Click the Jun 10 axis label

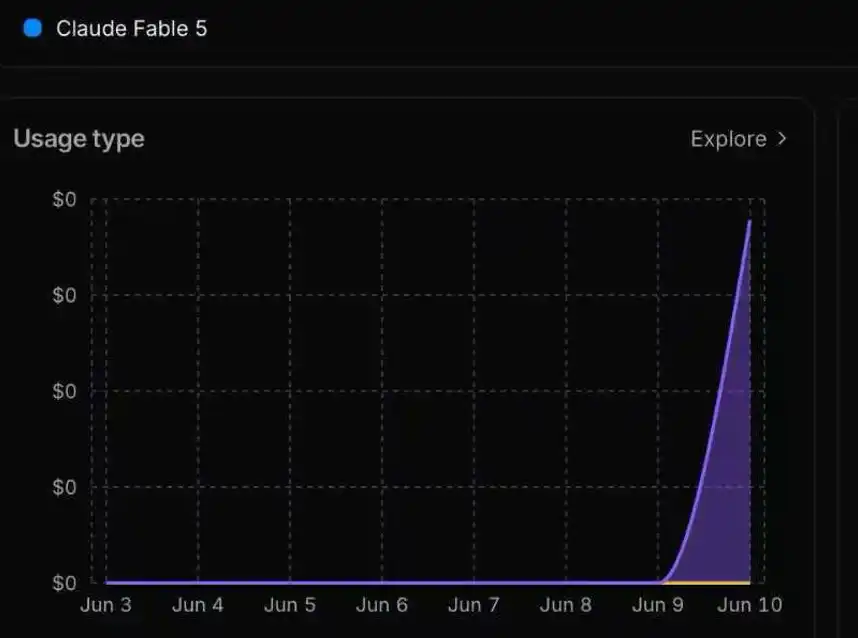750,605
